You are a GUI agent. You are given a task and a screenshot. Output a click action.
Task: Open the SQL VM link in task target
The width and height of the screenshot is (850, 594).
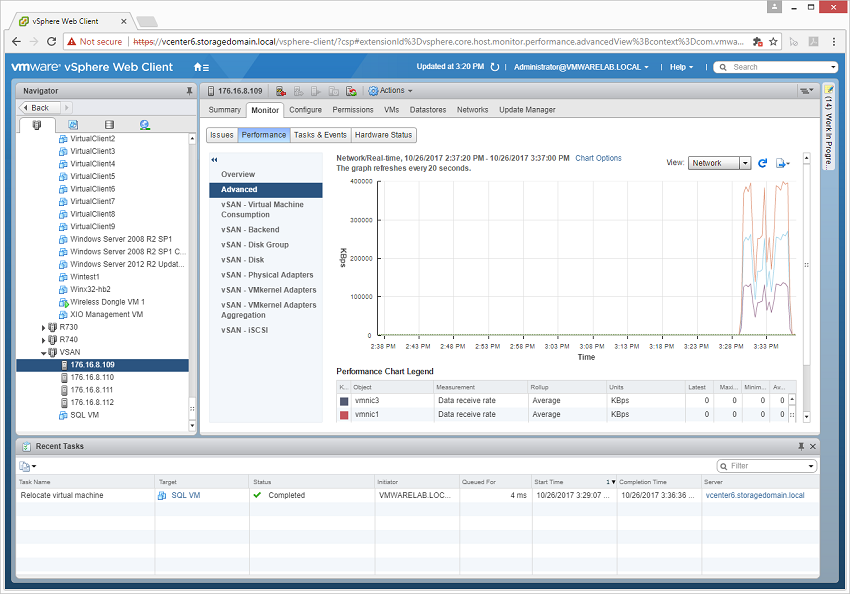tap(186, 495)
